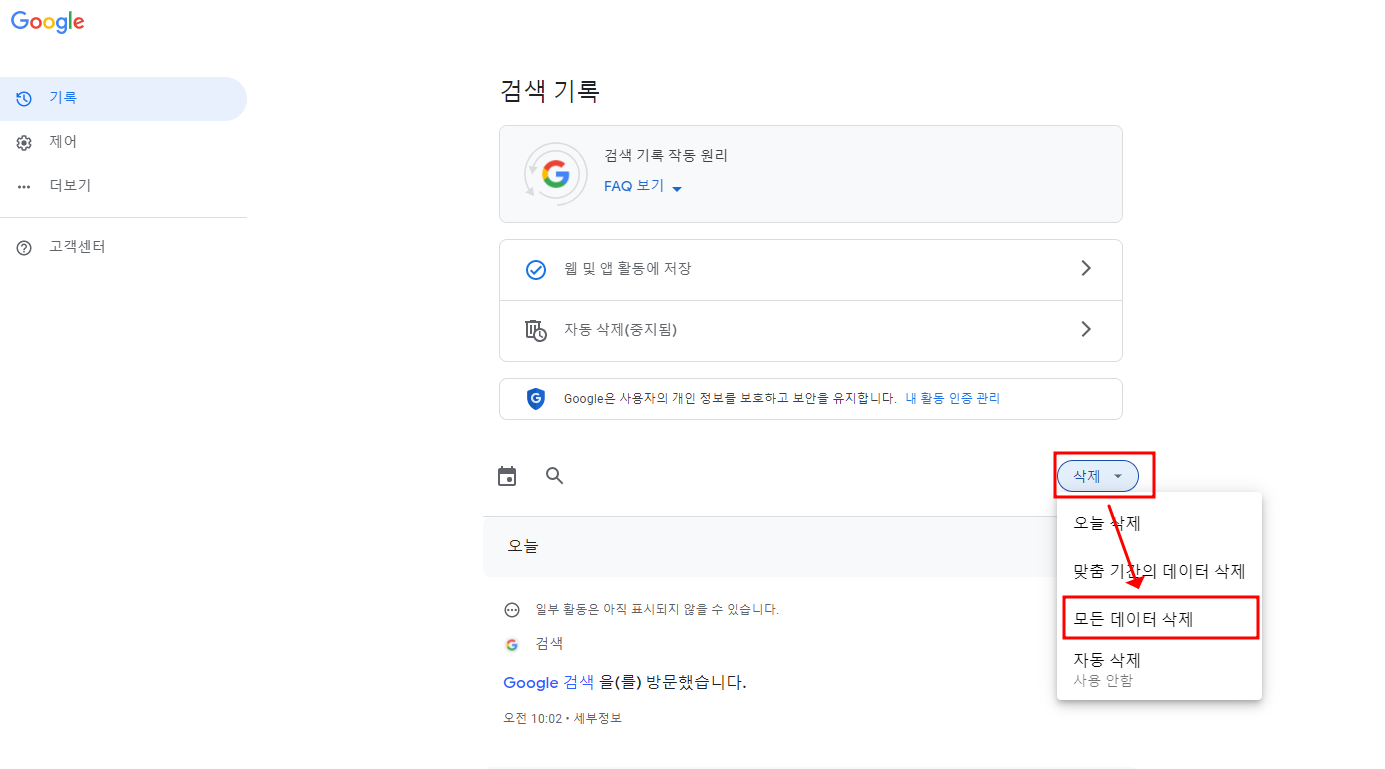Open 자동 삭제(중지됨) settings via chevron

coord(1086,331)
